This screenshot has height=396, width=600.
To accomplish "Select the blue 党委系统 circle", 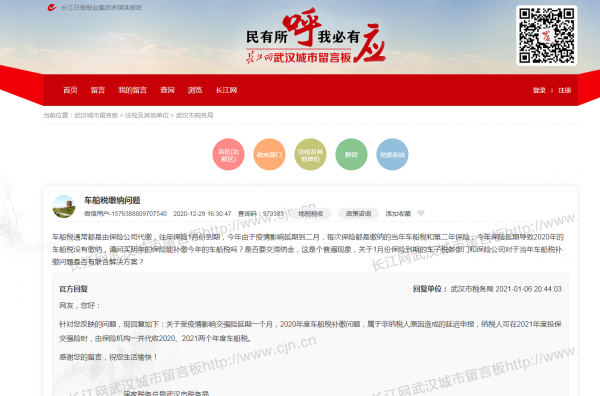I will 392,154.
